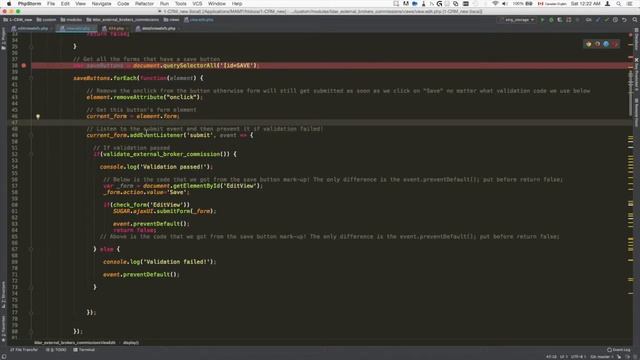Click custom folder in navigation bar
The height and width of the screenshot is (360, 640).
pyautogui.click(x=47, y=20)
